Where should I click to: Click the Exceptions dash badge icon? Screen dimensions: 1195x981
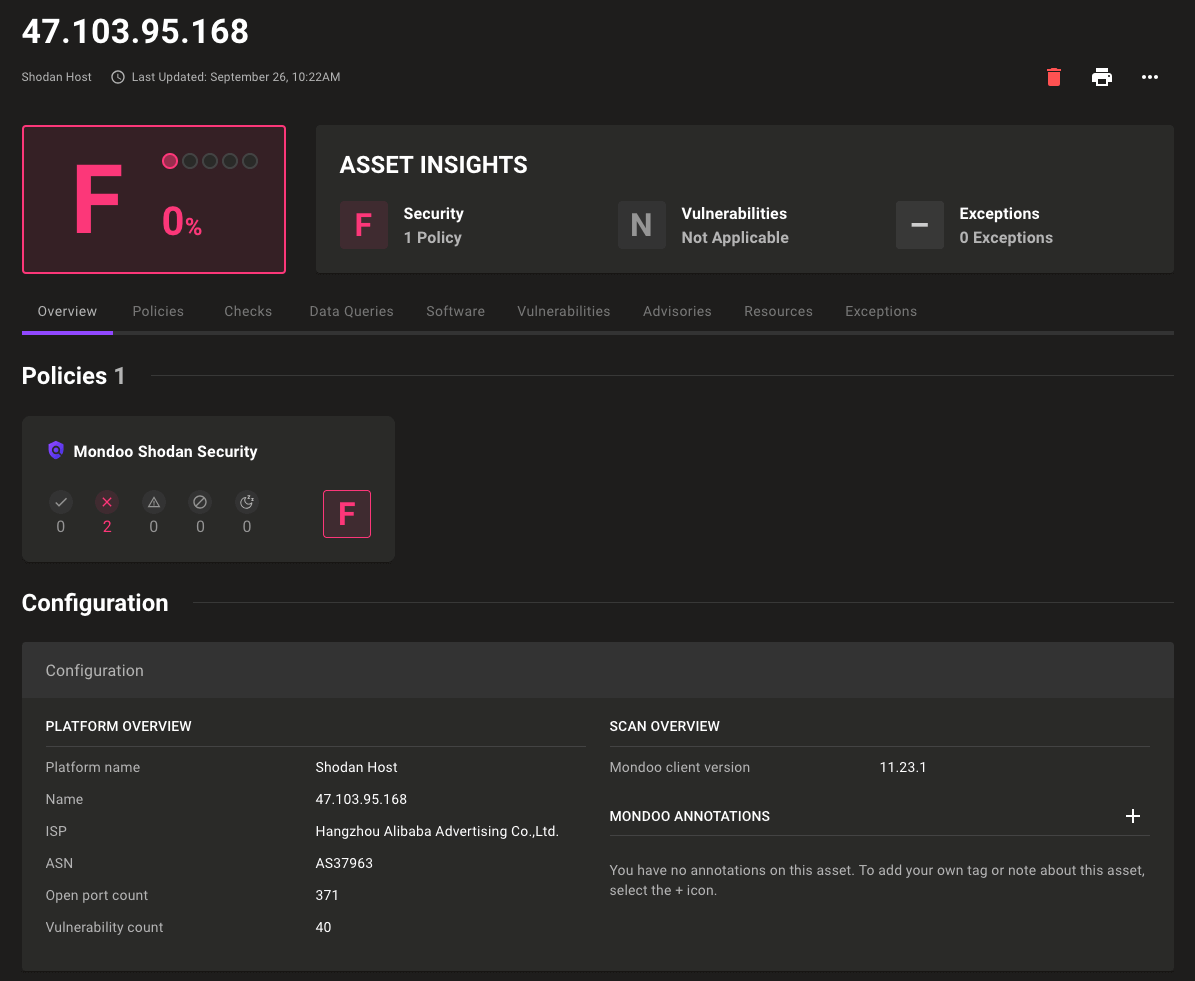pos(919,225)
